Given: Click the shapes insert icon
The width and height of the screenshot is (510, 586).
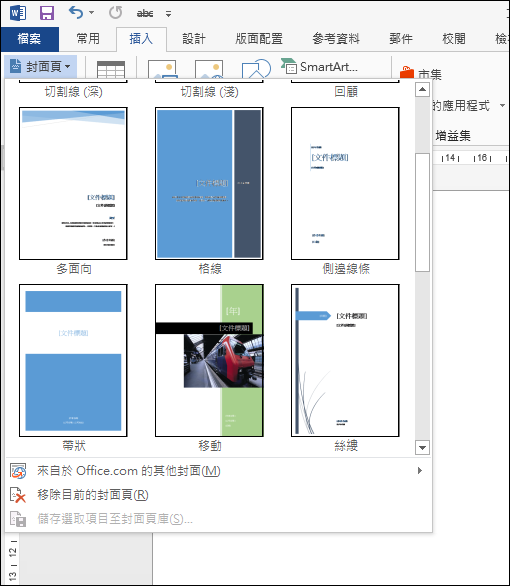Looking at the screenshot, I should tap(256, 69).
